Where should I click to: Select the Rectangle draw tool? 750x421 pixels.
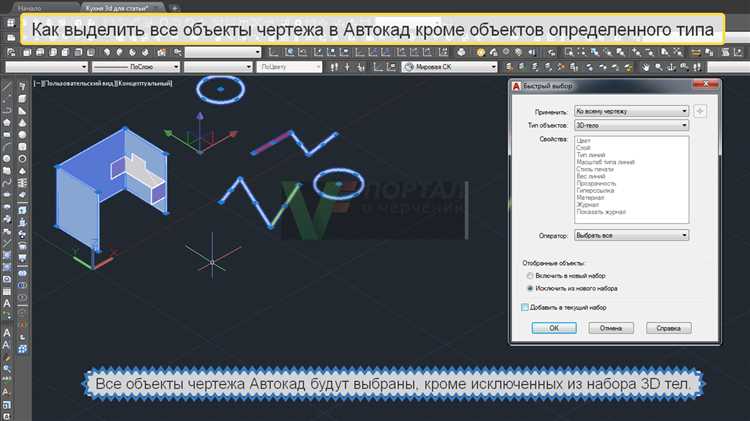click(7, 134)
